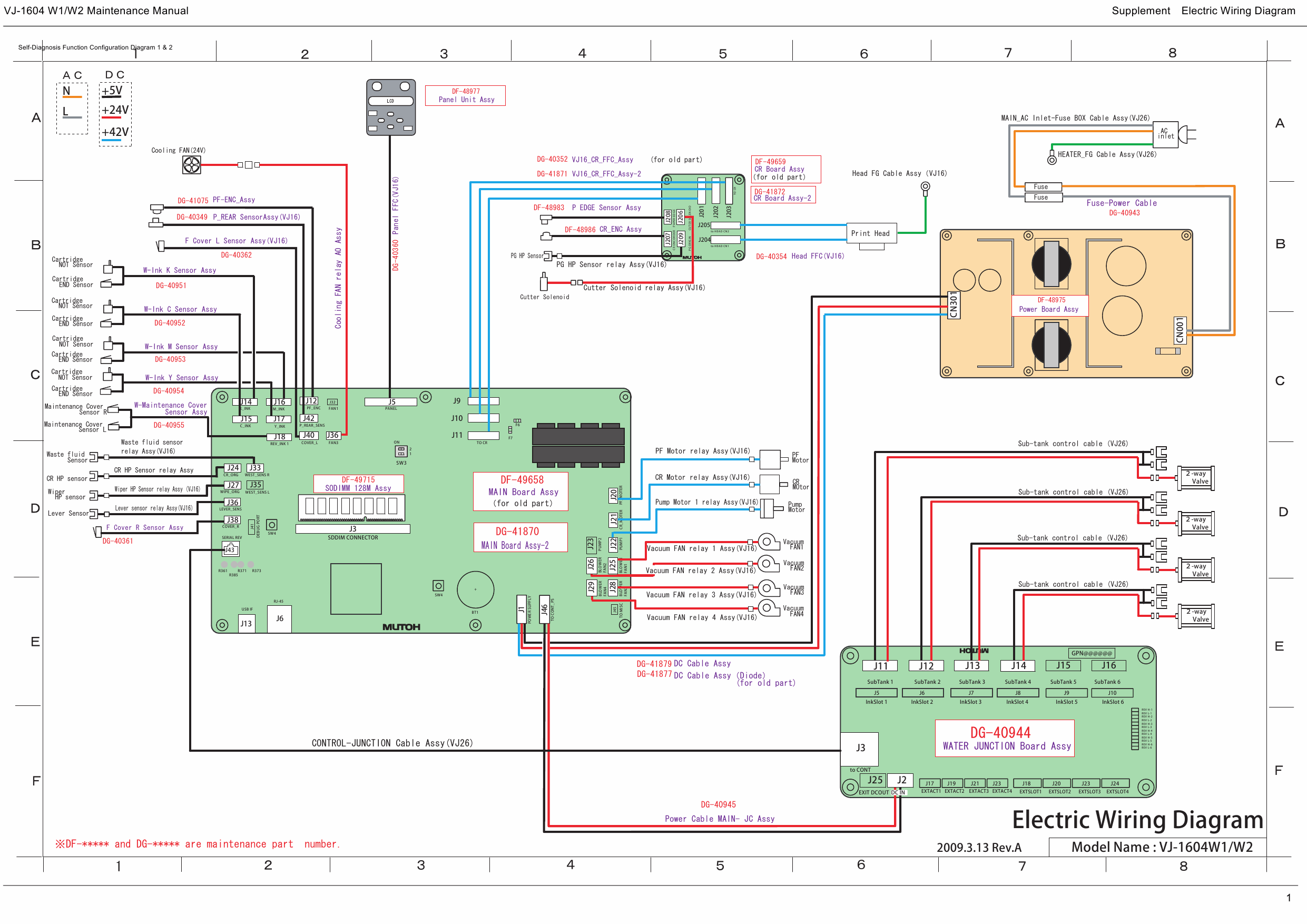The width and height of the screenshot is (1307, 924).
Task: Click the F Cover R Sensor Assy label
Action: (144, 528)
